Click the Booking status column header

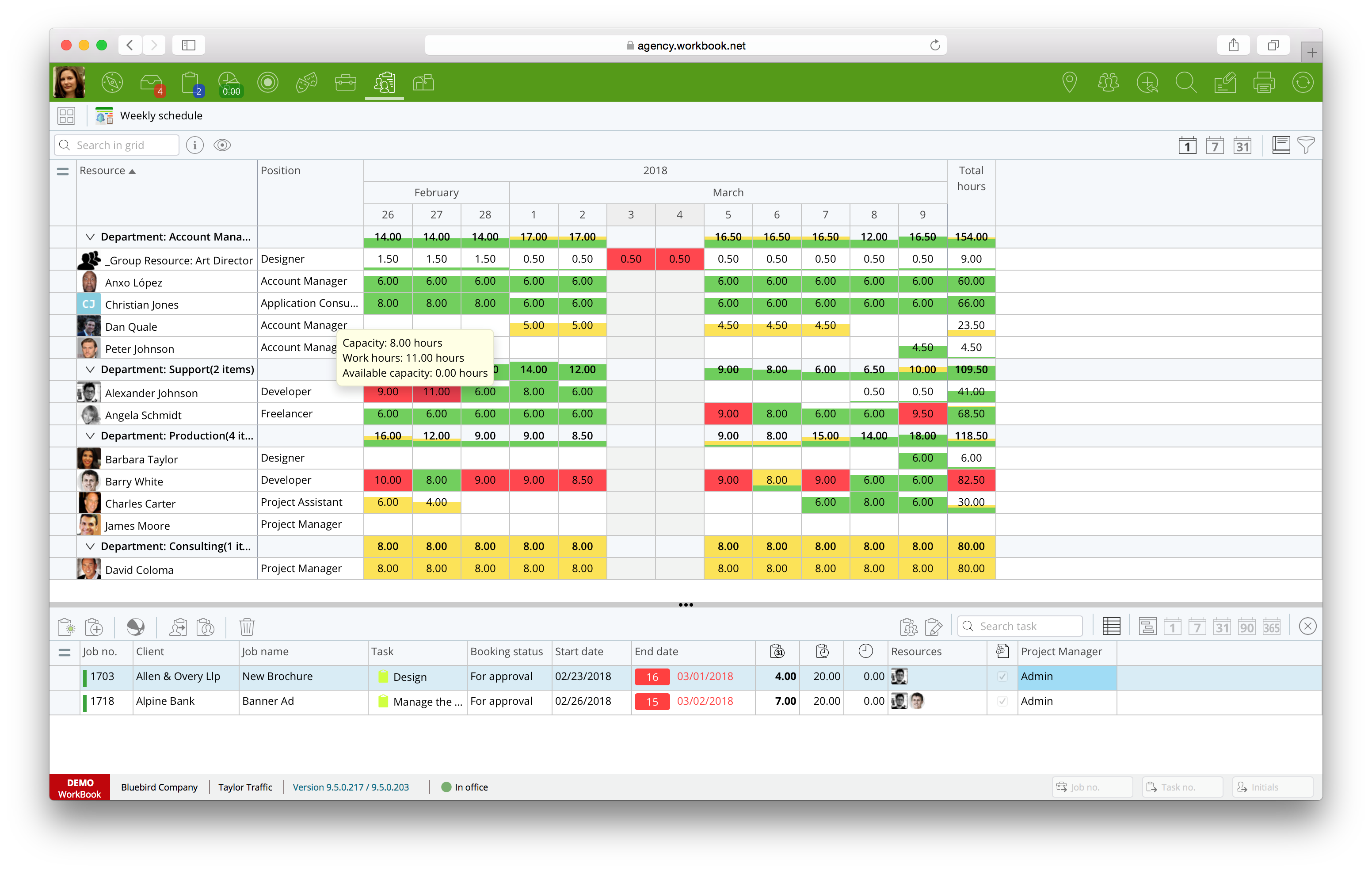(x=507, y=652)
